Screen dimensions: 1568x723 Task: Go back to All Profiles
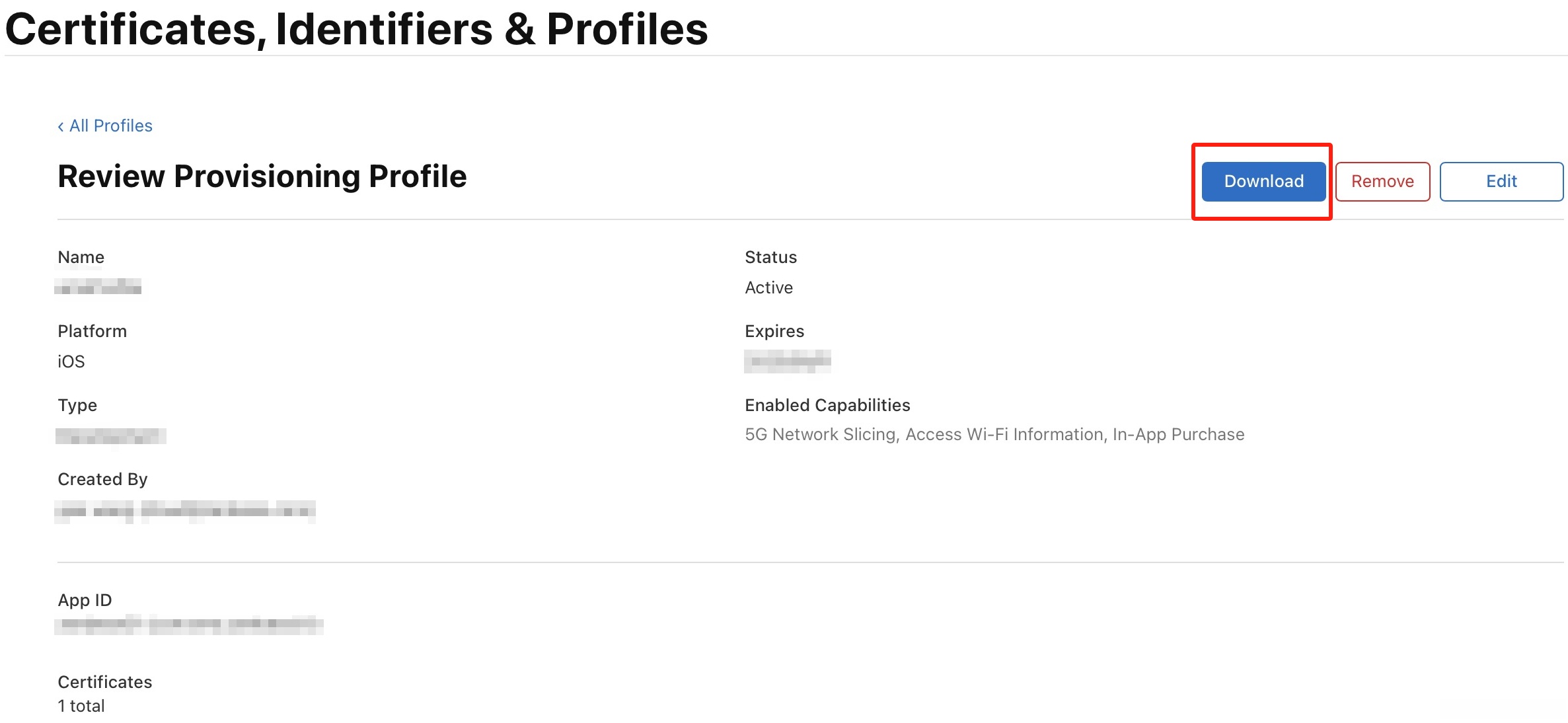(x=110, y=126)
